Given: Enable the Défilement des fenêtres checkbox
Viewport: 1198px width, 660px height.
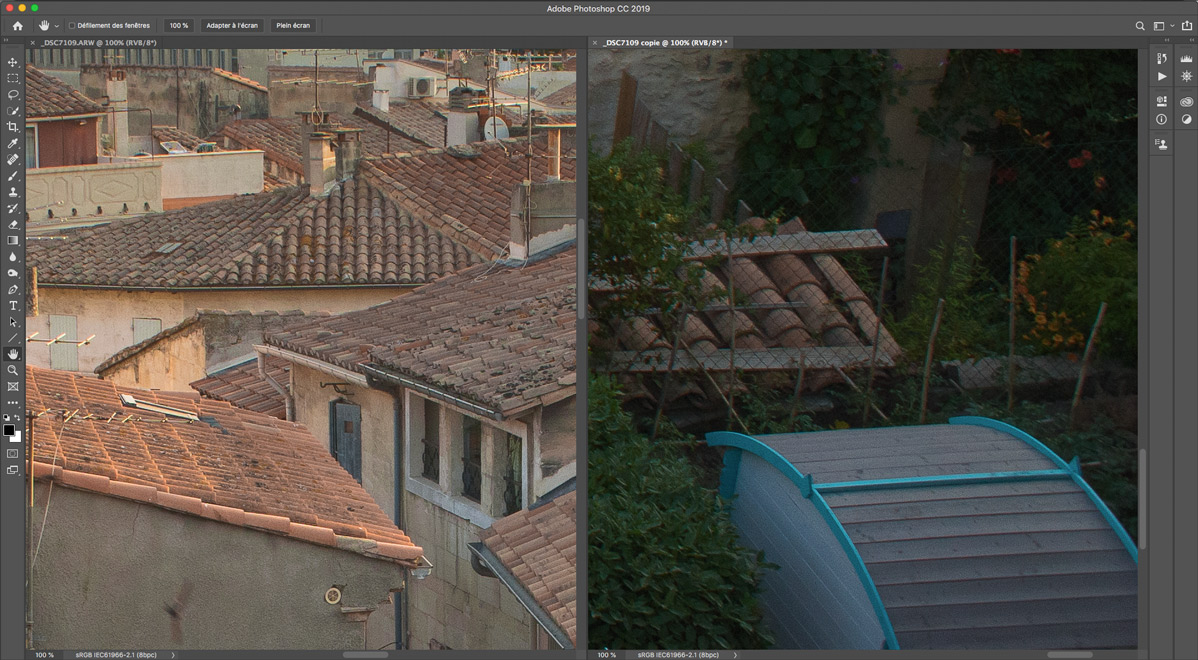Looking at the screenshot, I should 72,25.
